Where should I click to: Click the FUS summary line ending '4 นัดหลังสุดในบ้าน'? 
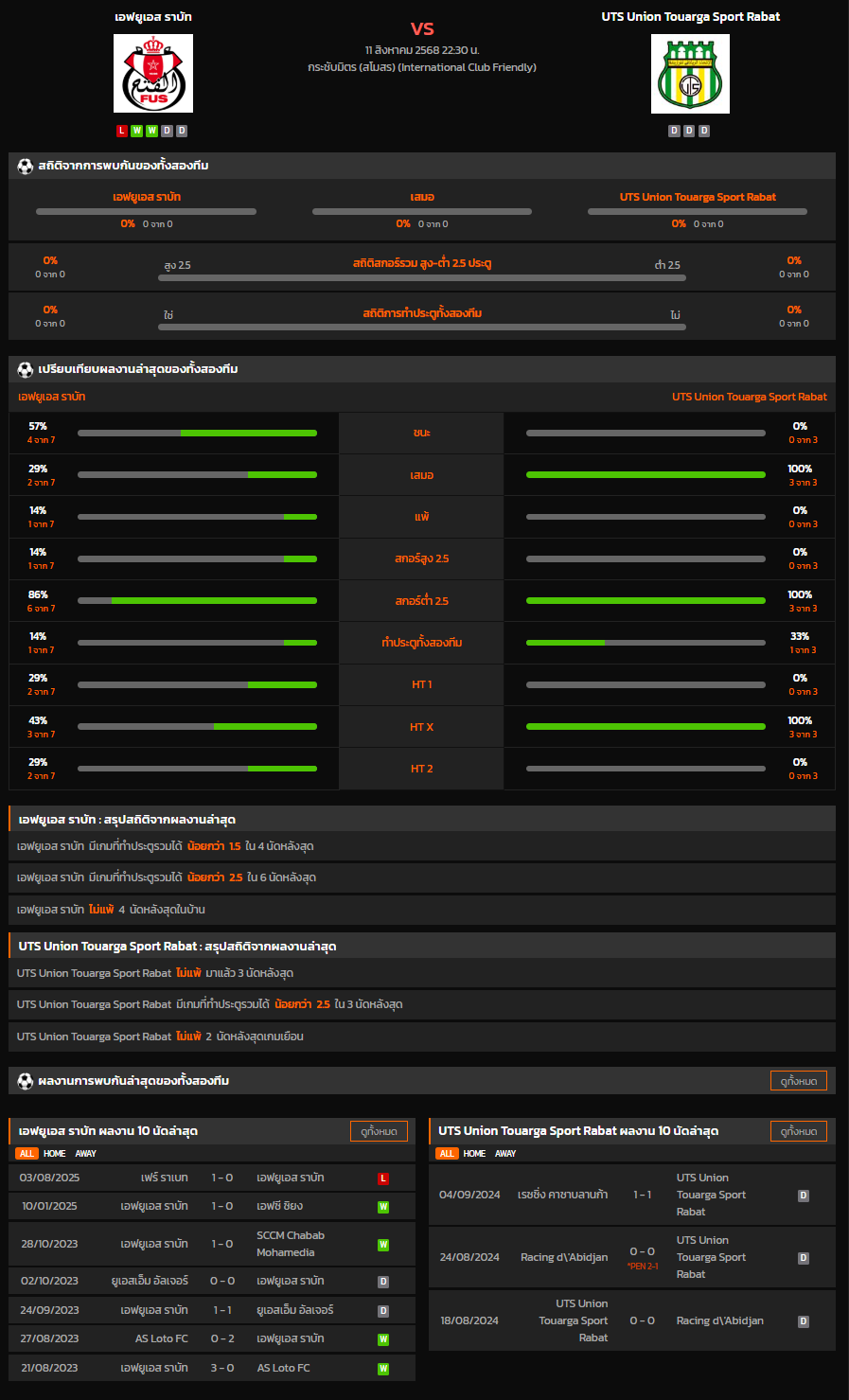(422, 910)
